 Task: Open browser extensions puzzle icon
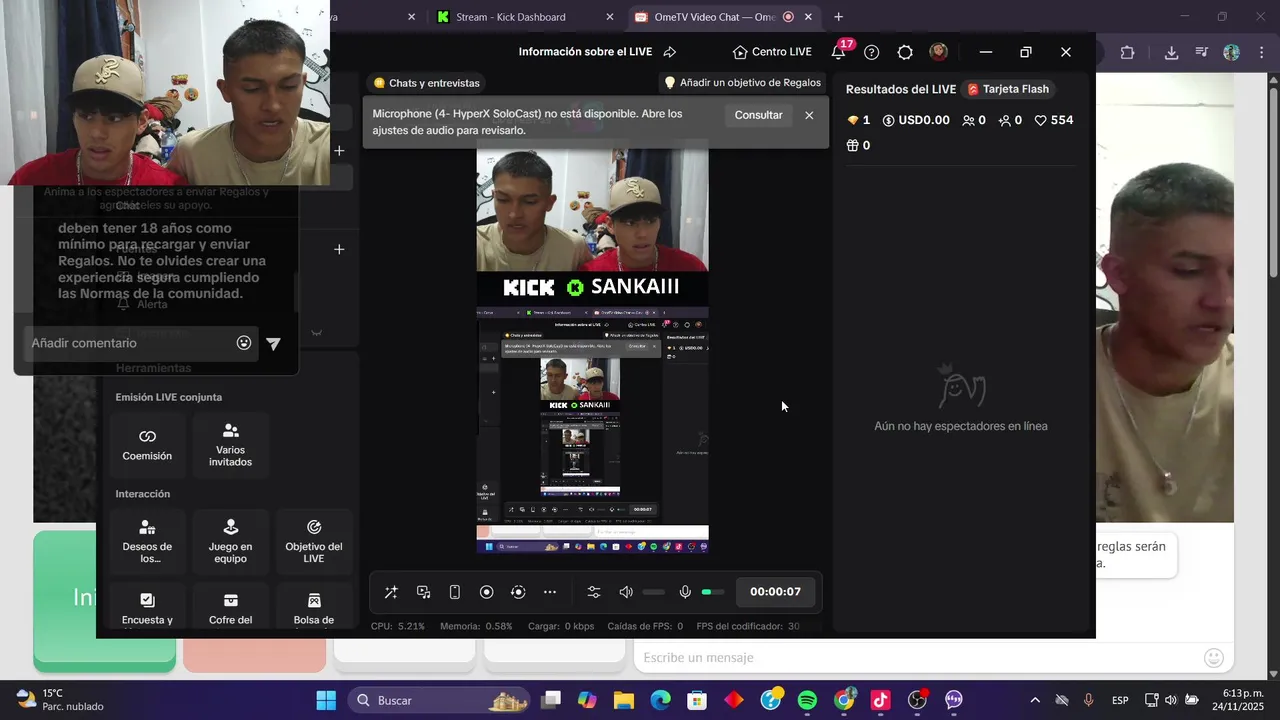click(1127, 53)
